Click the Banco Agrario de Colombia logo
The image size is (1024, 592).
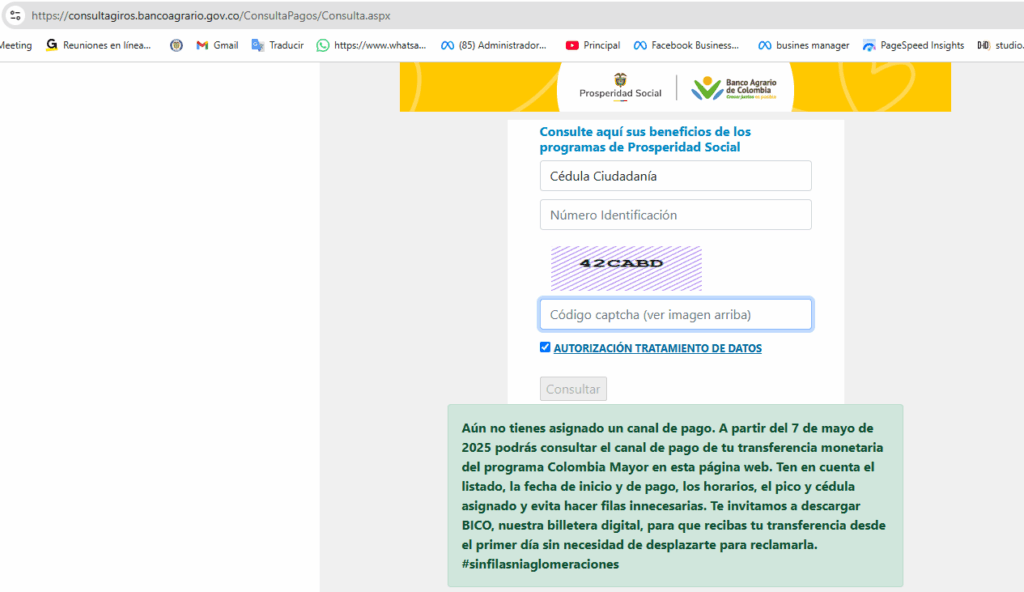[x=734, y=88]
